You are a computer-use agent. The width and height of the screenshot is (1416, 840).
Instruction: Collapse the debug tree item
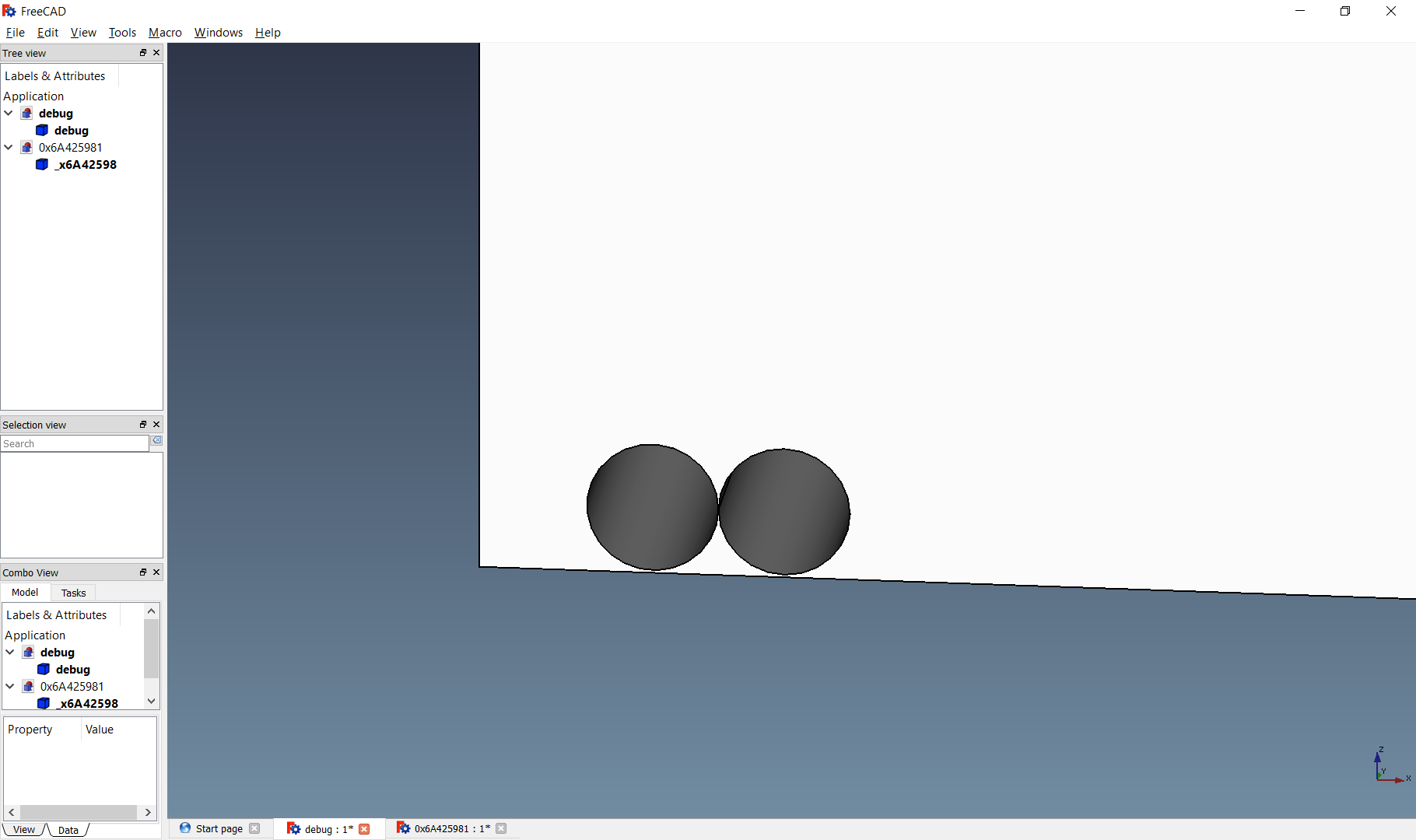(9, 113)
